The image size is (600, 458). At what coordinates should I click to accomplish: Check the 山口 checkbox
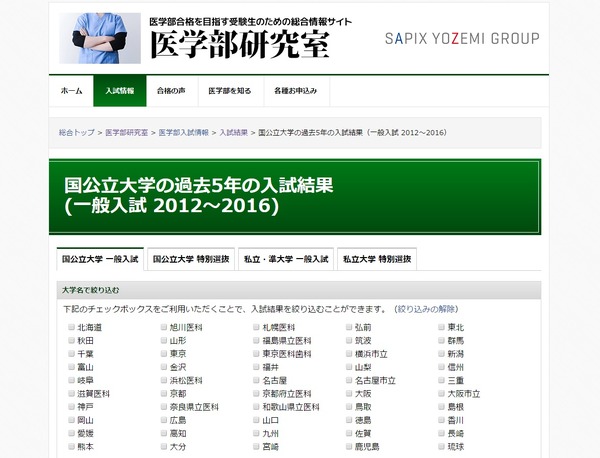click(256, 420)
